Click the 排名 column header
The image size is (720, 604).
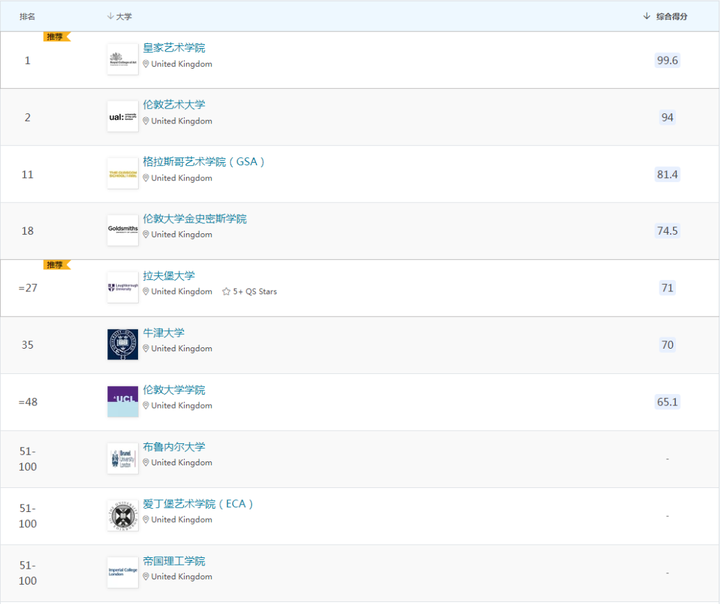(27, 17)
